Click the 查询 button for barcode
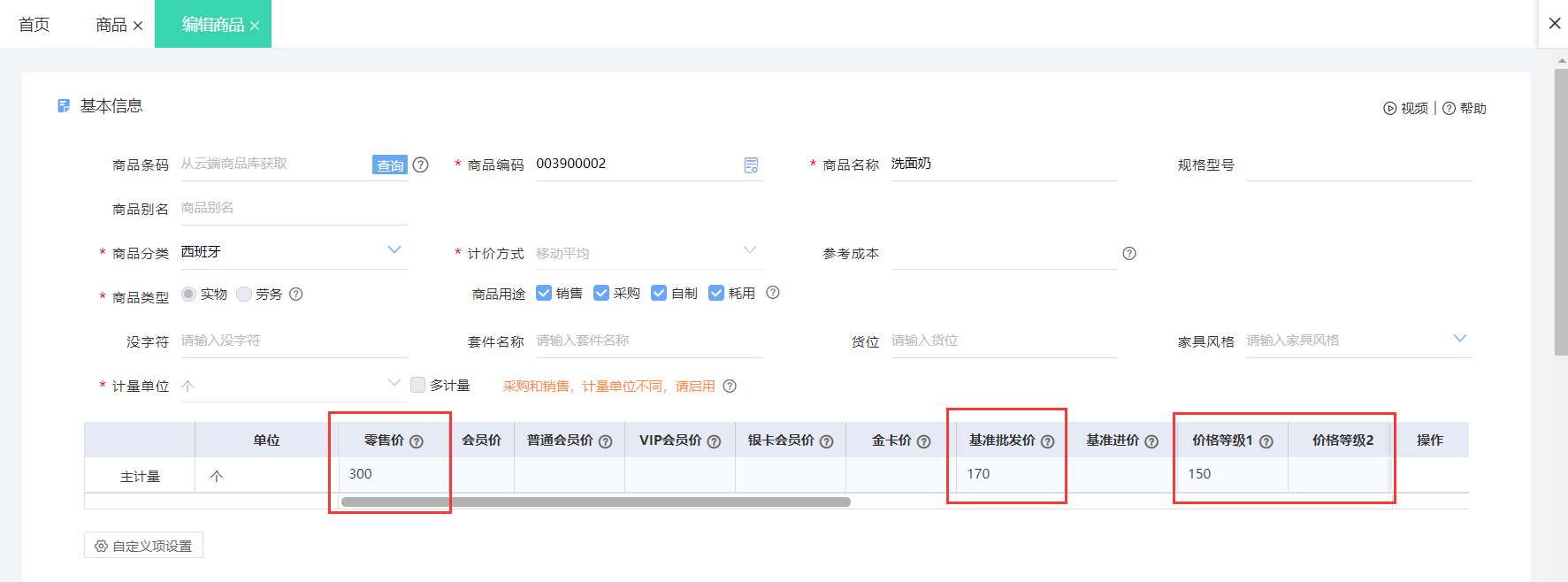The image size is (1568, 582). [x=390, y=165]
